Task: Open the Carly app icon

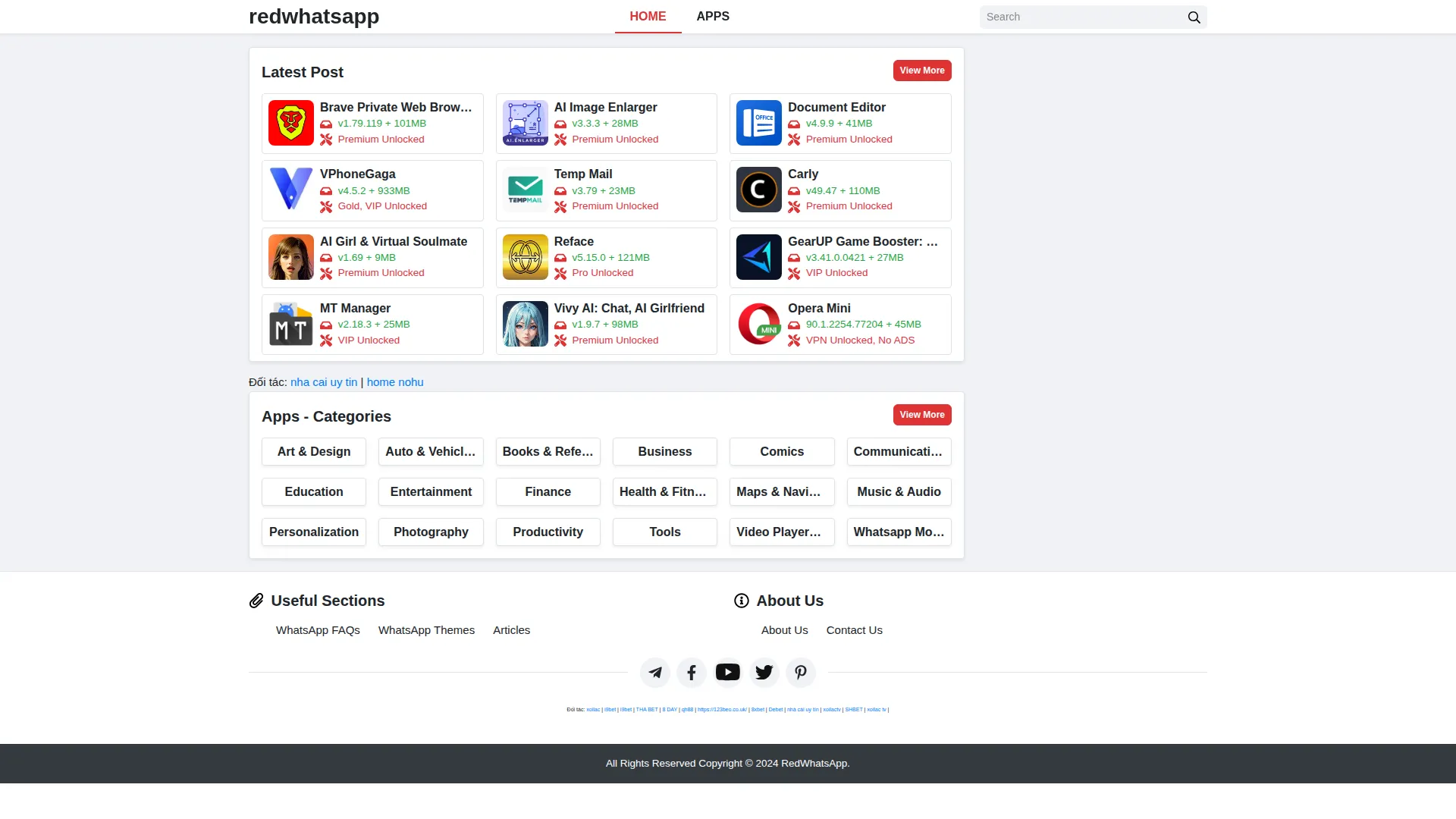Action: 759,190
